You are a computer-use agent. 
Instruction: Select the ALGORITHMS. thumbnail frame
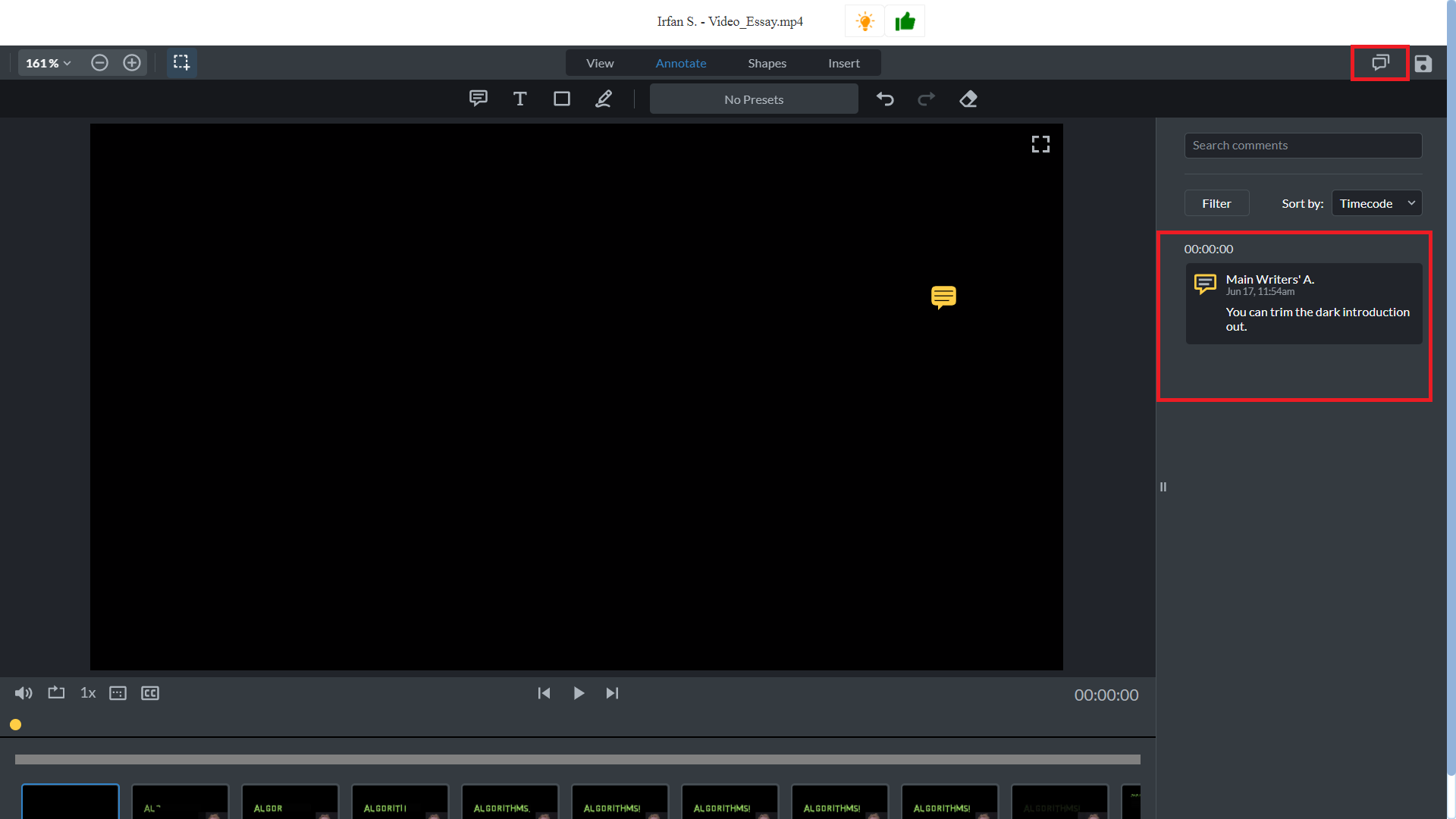(x=510, y=802)
